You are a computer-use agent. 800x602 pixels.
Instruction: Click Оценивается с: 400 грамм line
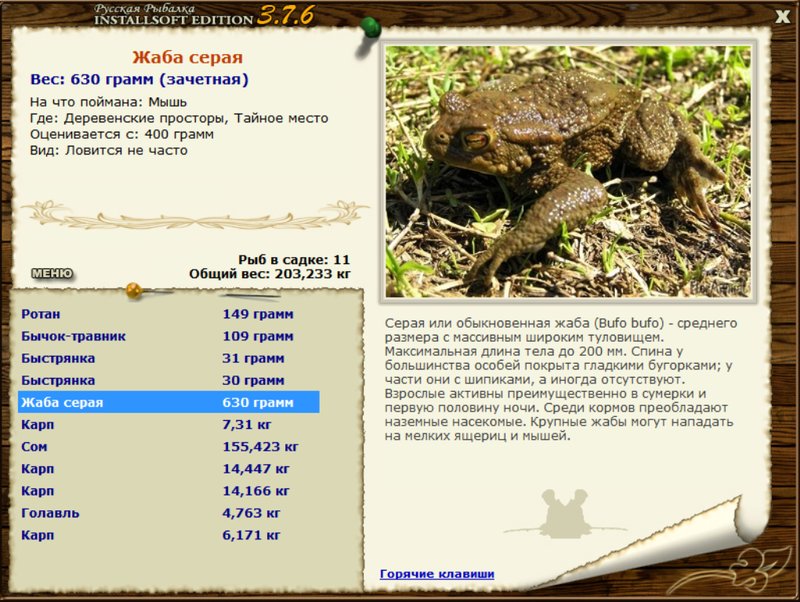[x=121, y=135]
